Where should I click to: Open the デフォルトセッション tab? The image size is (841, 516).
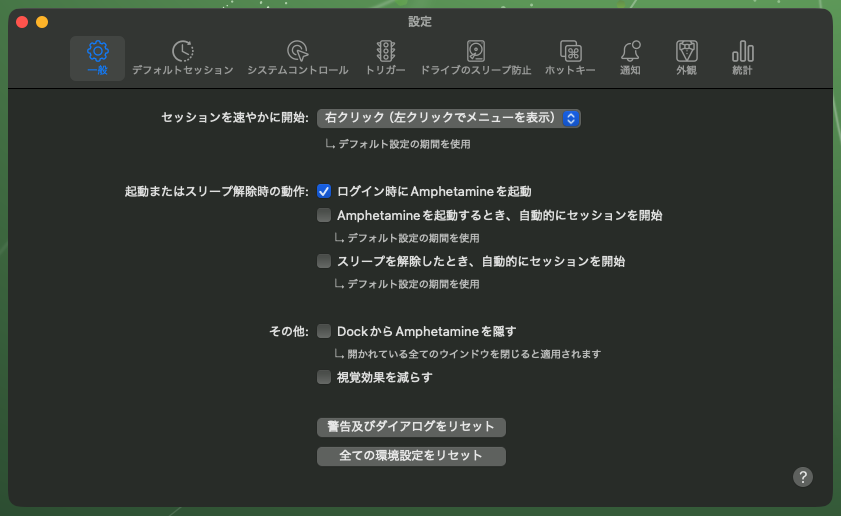click(x=183, y=58)
